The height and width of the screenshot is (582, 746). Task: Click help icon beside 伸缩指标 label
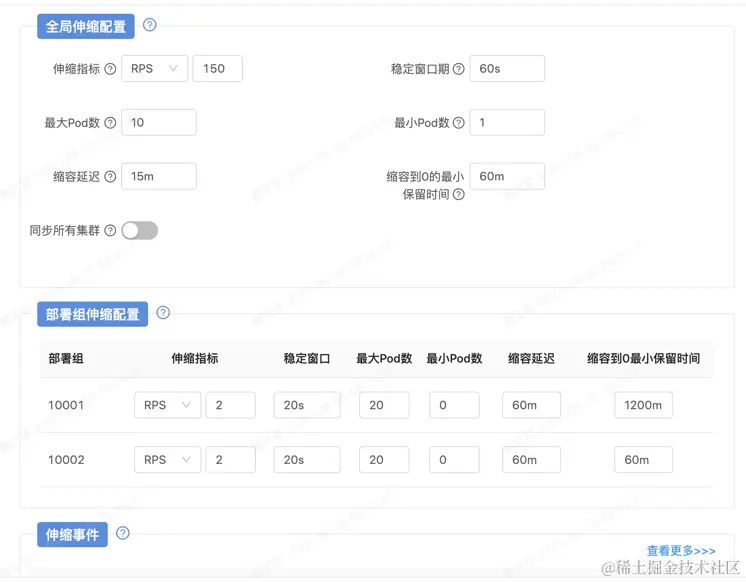point(110,69)
